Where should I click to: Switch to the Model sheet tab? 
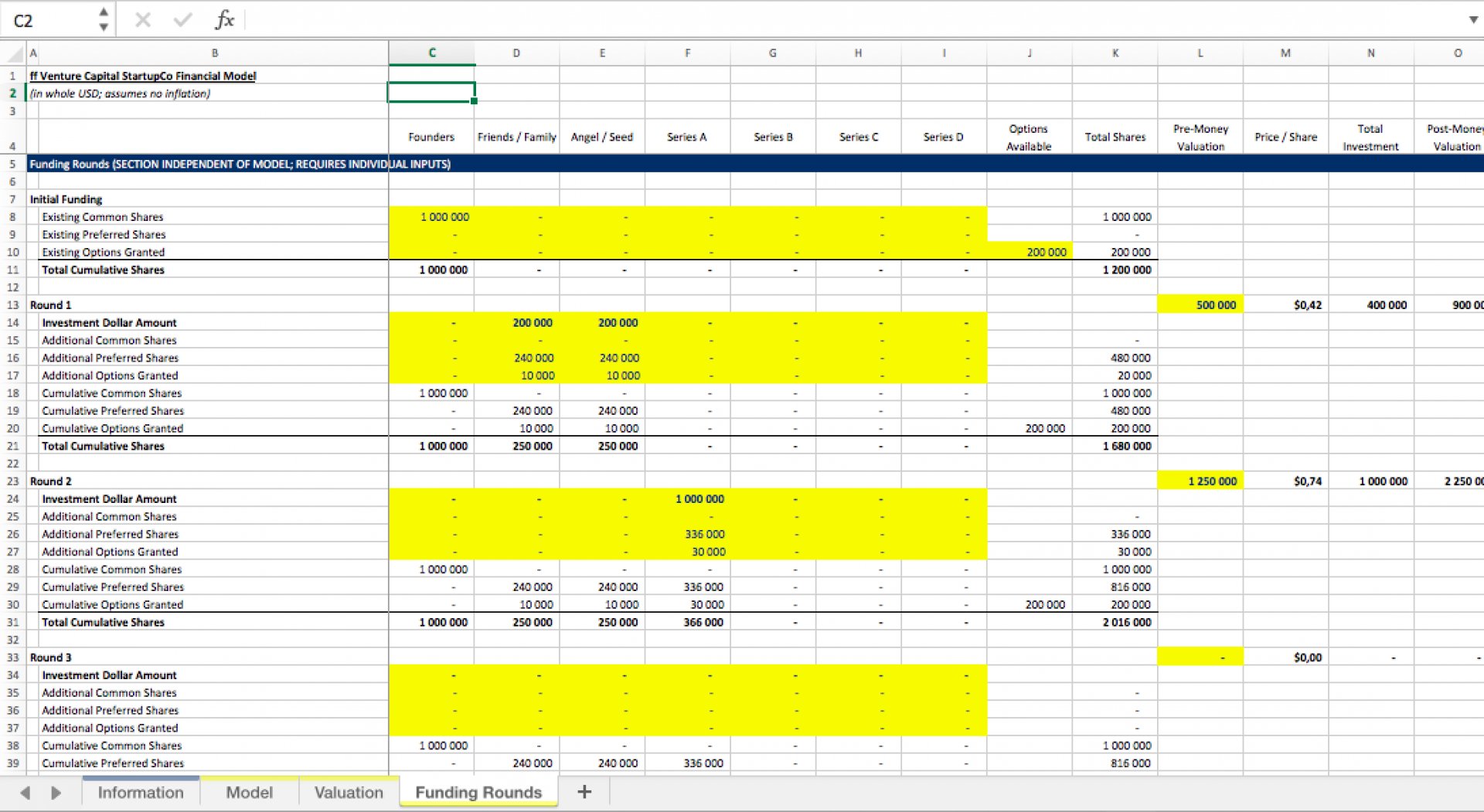point(250,793)
